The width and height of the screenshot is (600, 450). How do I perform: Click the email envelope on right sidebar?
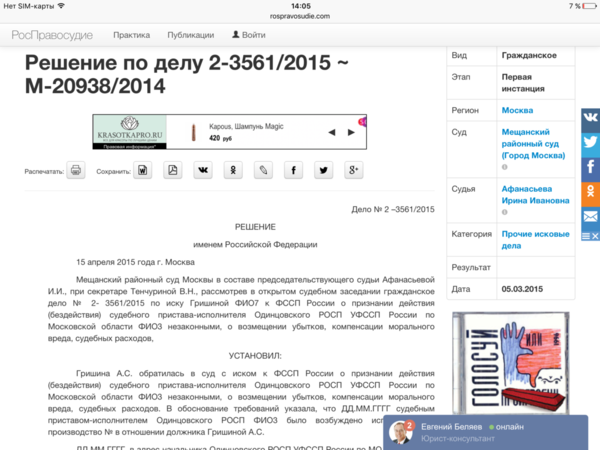[590, 216]
